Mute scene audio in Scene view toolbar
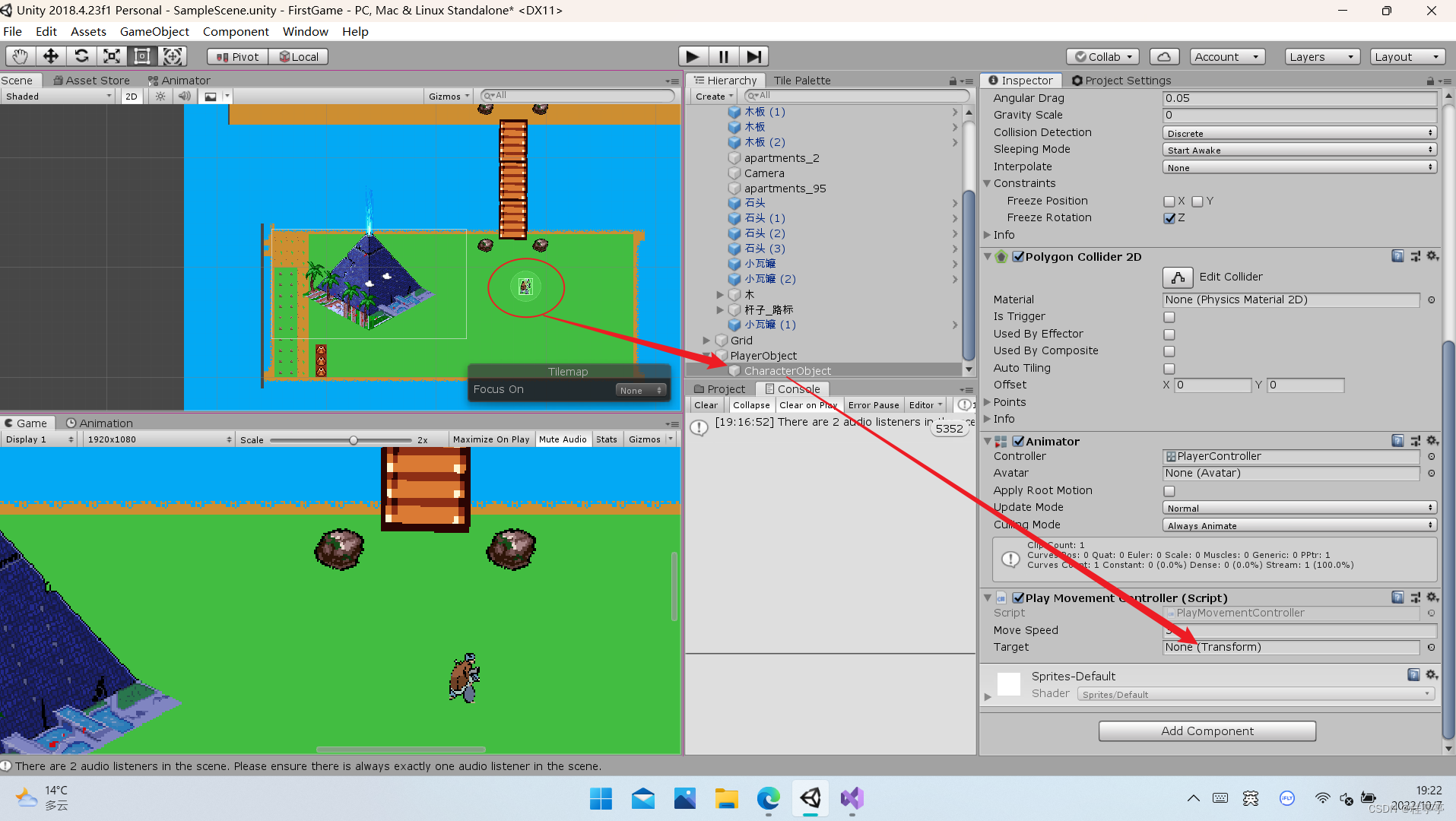Image resolution: width=1456 pixels, height=821 pixels. point(184,96)
